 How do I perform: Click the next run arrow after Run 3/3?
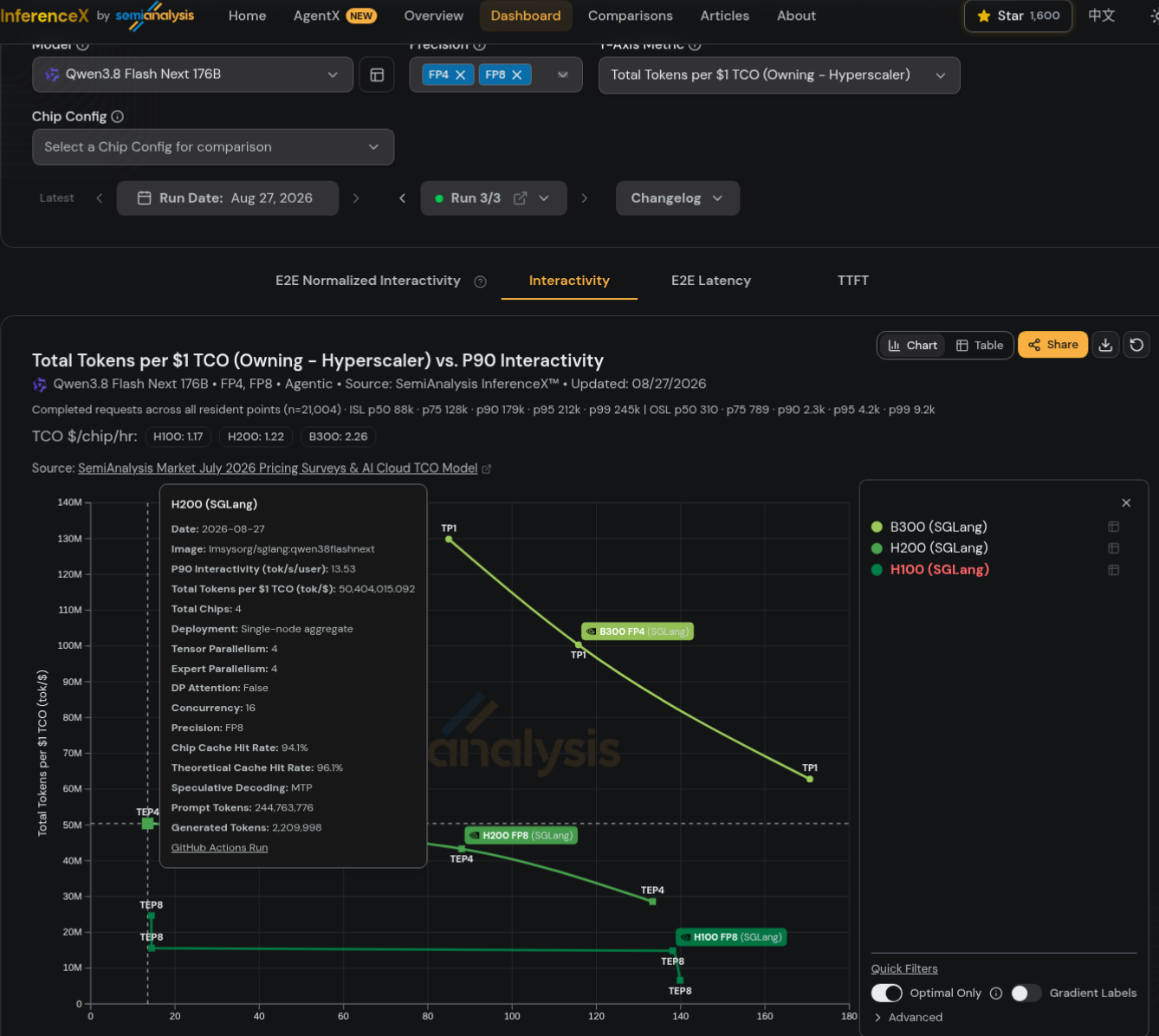pos(585,198)
